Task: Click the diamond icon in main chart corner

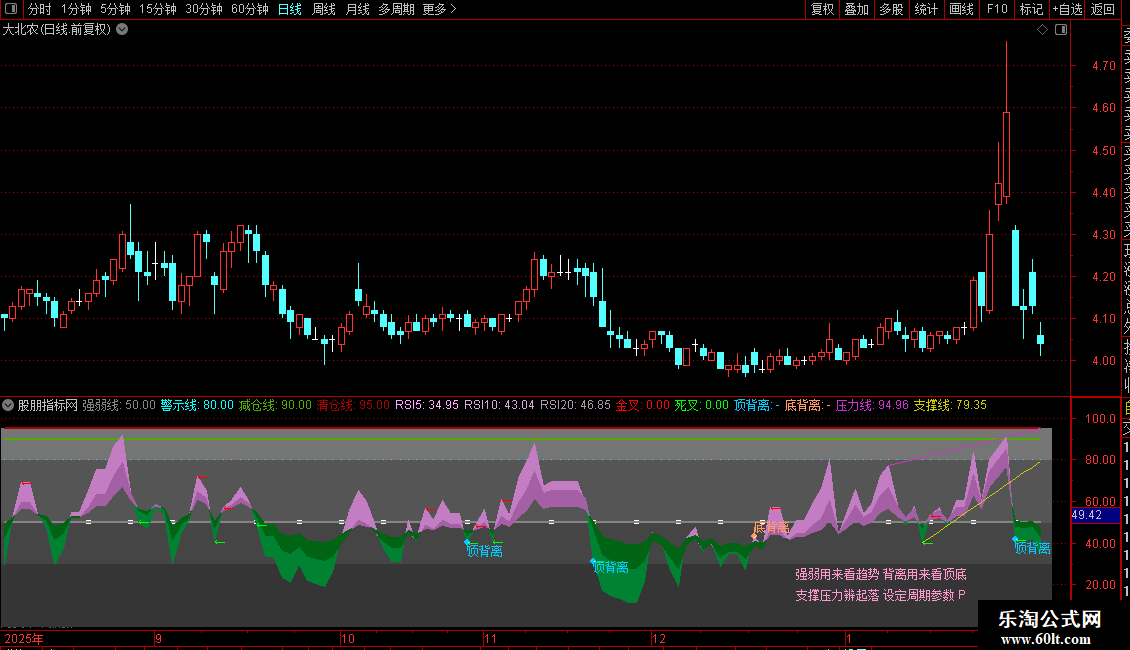Action: [x=1042, y=30]
